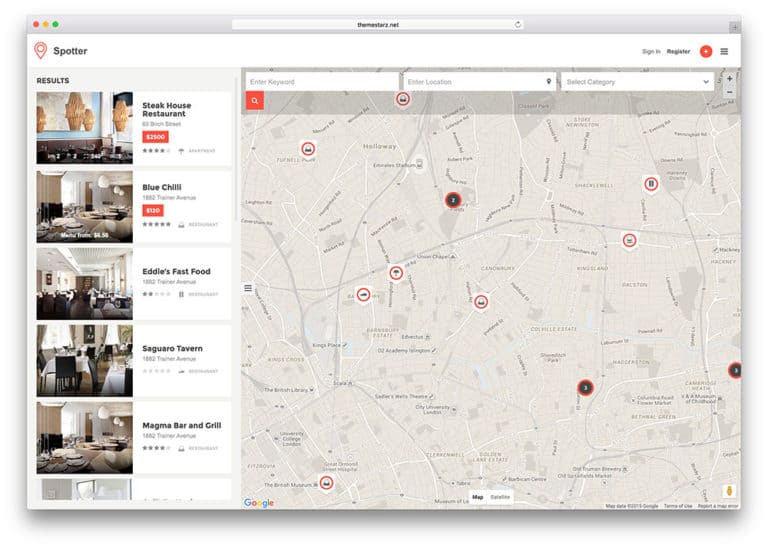
Task: Open Blue Chilli listing title
Action: (x=162, y=187)
